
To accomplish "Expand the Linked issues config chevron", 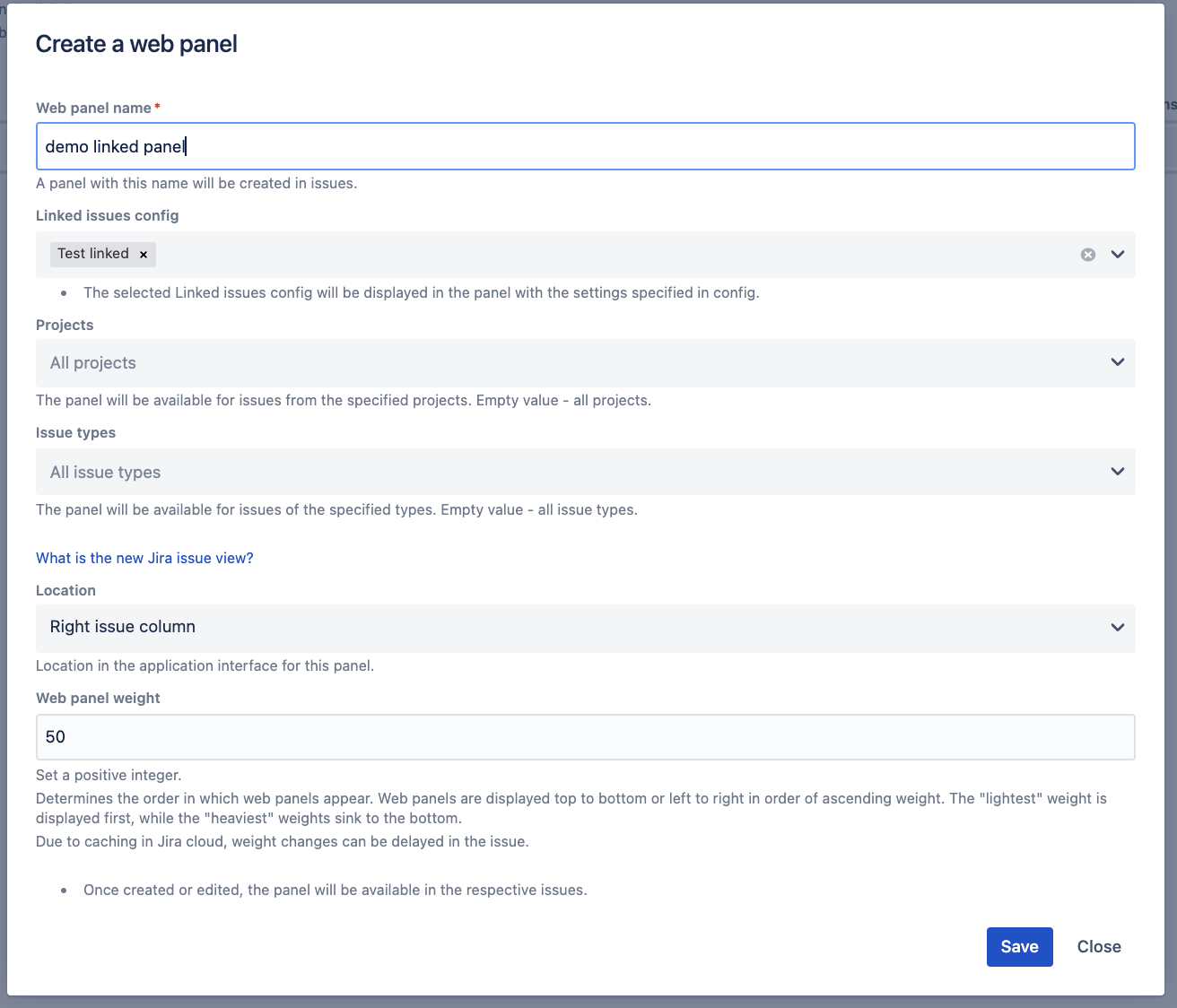I will [1118, 255].
